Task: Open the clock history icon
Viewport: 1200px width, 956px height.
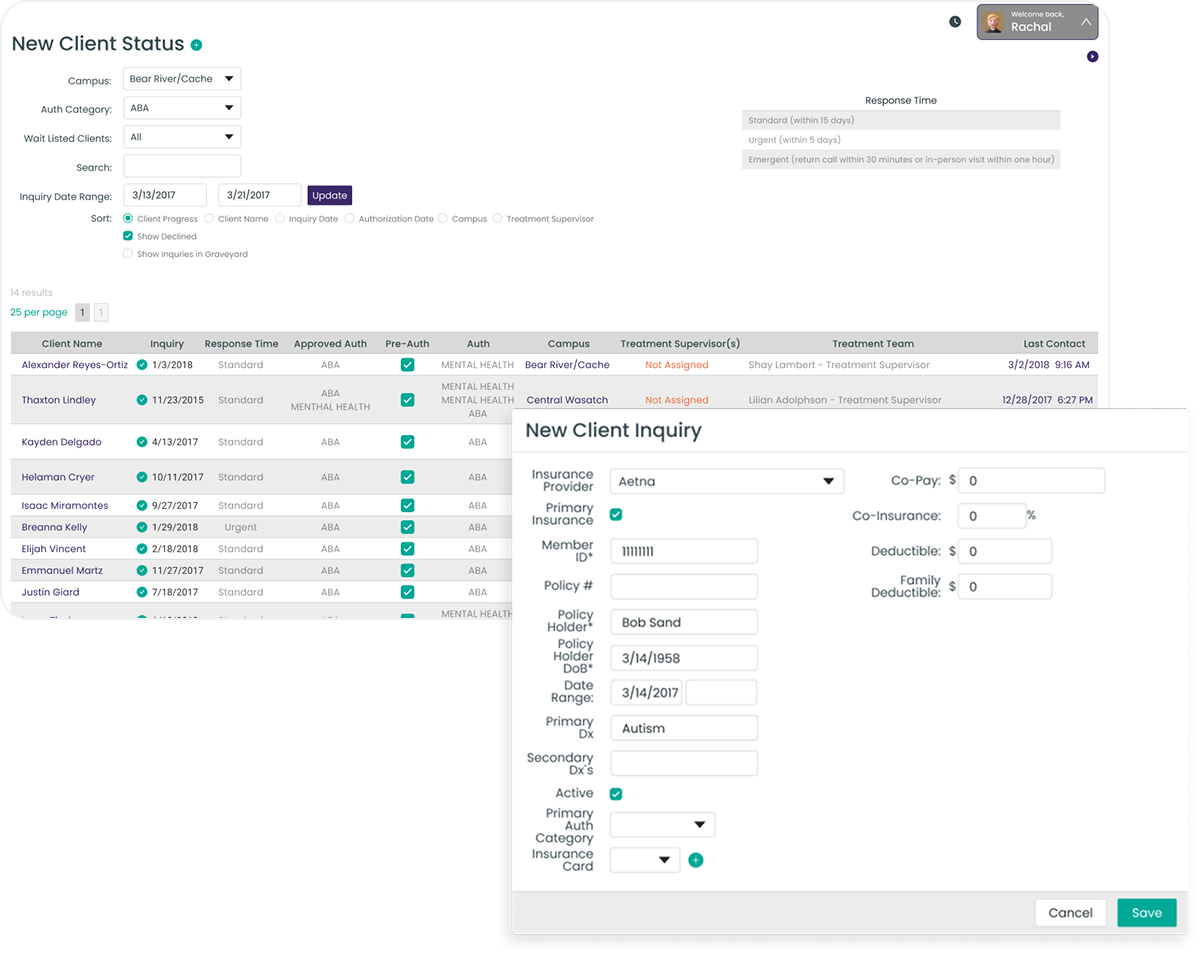Action: pyautogui.click(x=955, y=22)
